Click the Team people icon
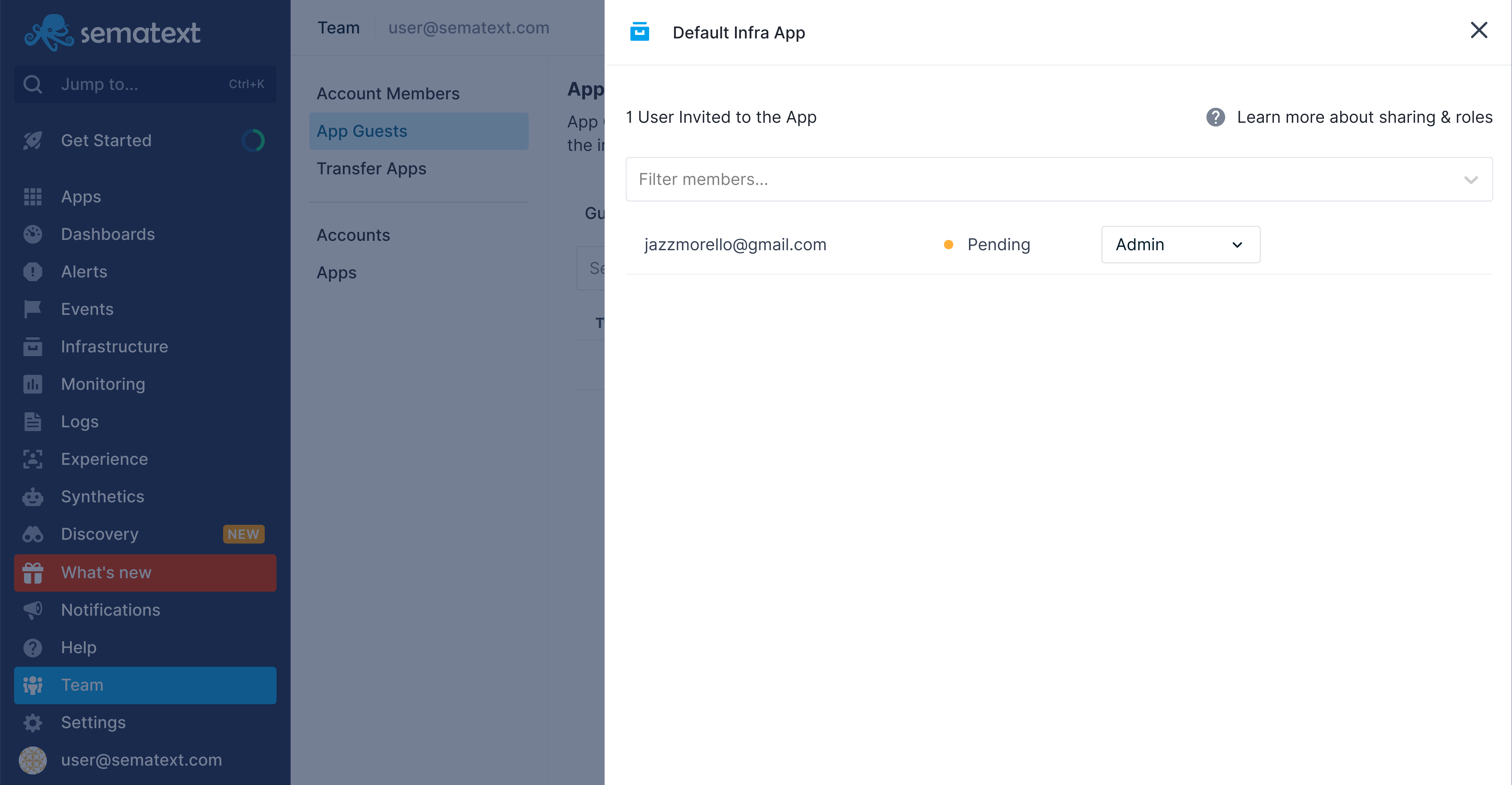The image size is (1512, 785). click(x=32, y=685)
